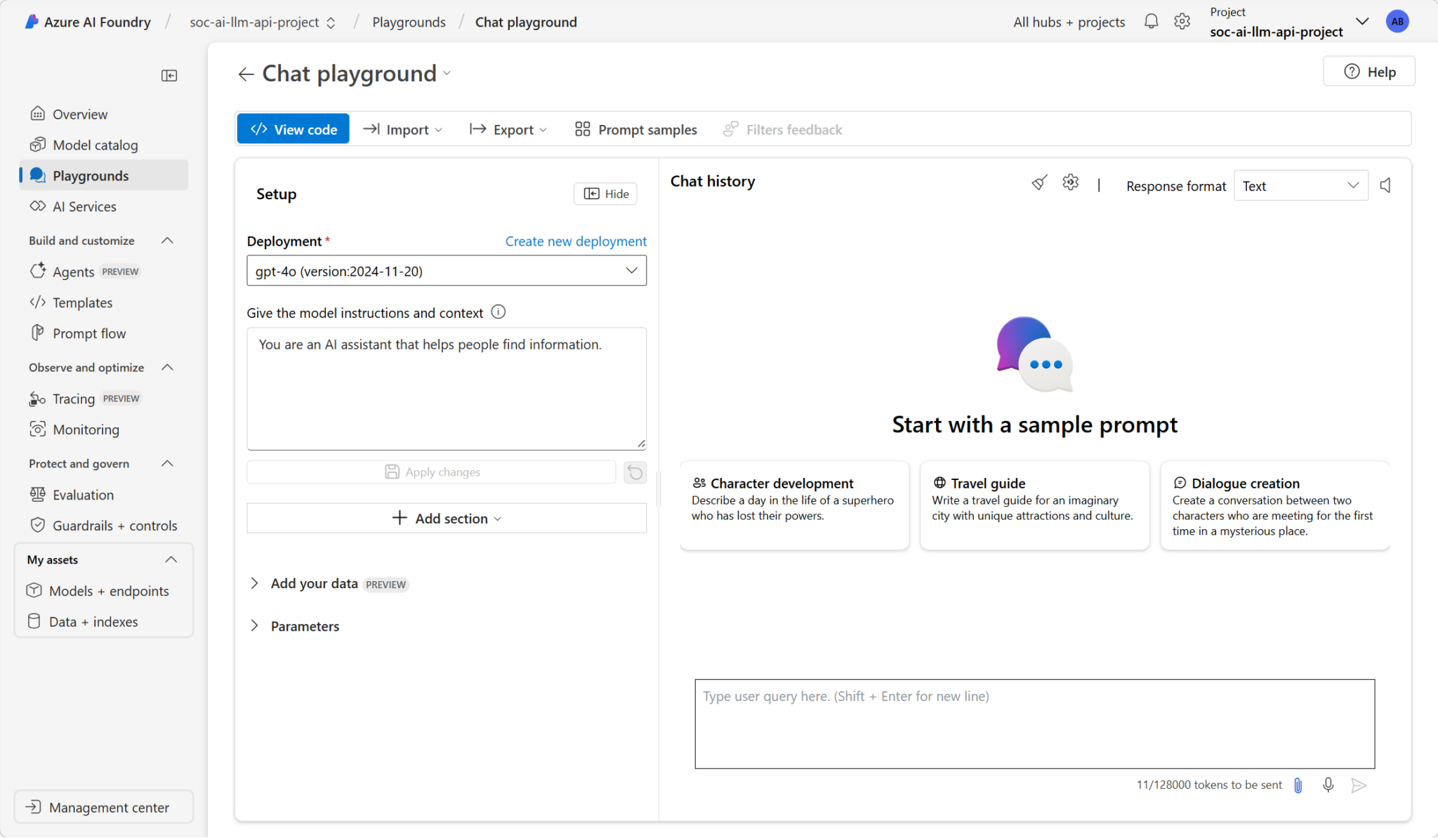
Task: Open the project selector chevron at top right
Action: coord(1362,22)
